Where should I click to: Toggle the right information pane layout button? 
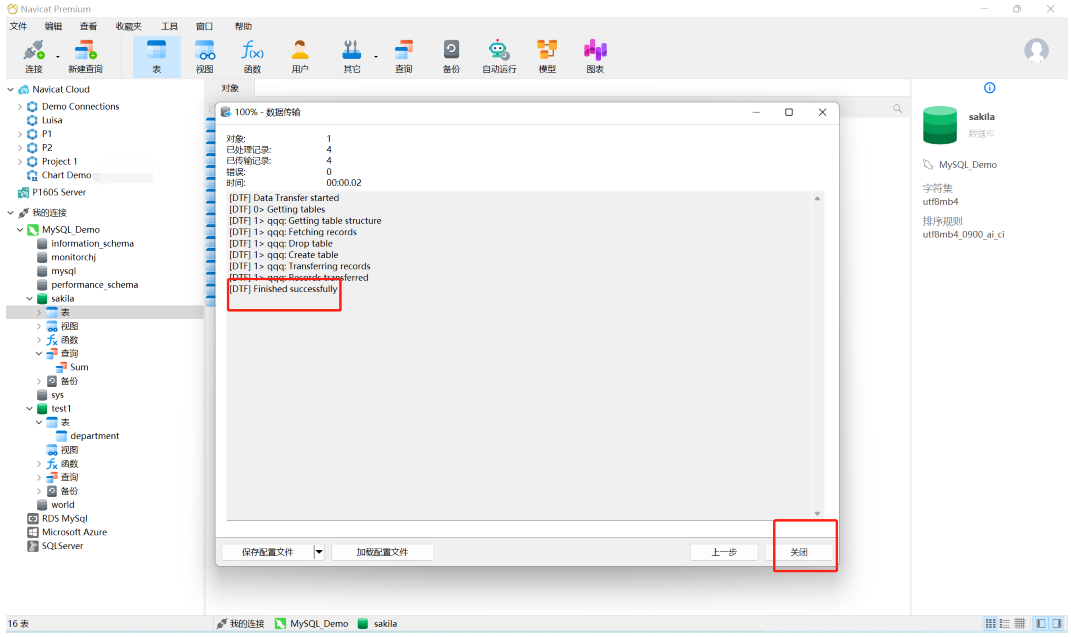tap(1056, 623)
